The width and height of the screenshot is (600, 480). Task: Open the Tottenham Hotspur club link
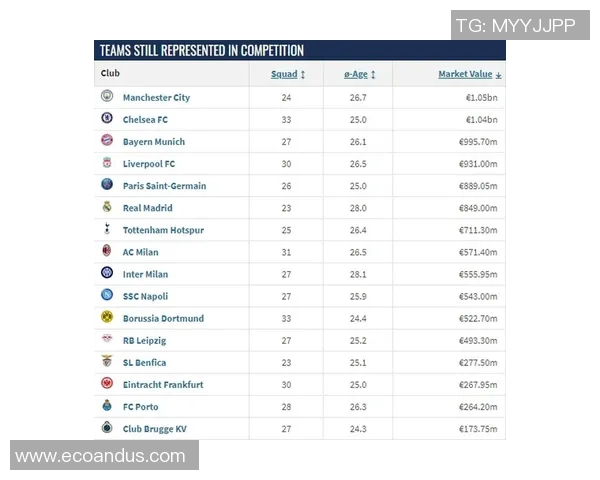point(163,230)
